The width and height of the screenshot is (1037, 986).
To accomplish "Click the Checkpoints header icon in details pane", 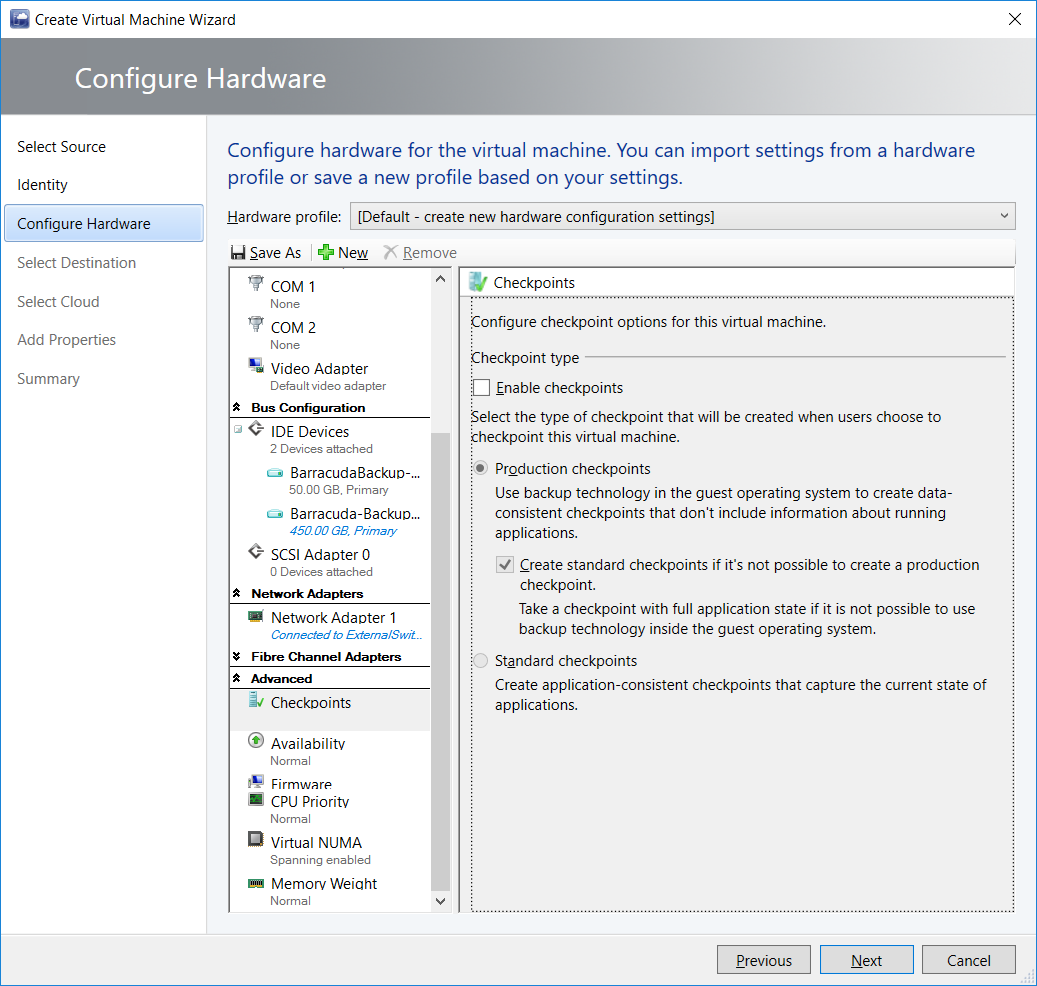I will click(x=478, y=282).
